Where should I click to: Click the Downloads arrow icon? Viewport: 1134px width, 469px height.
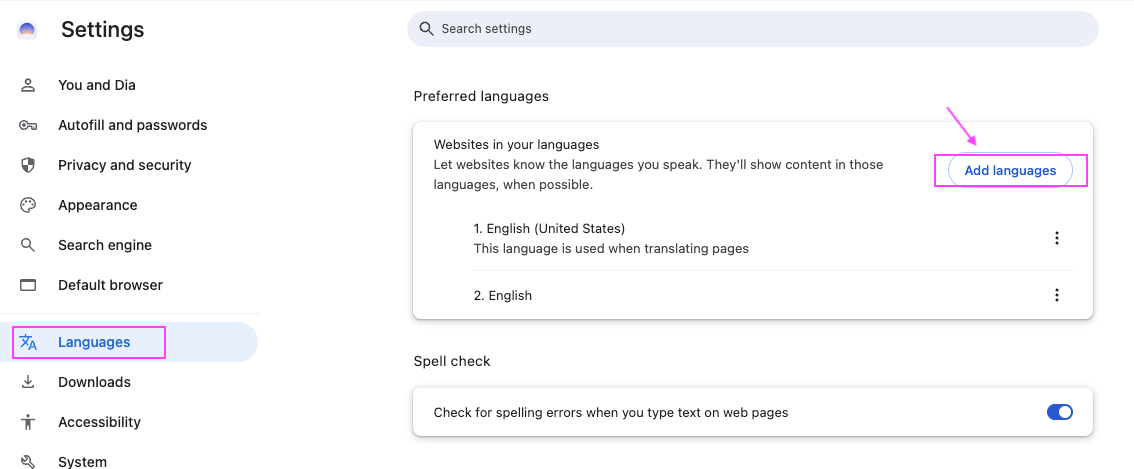coord(27,382)
